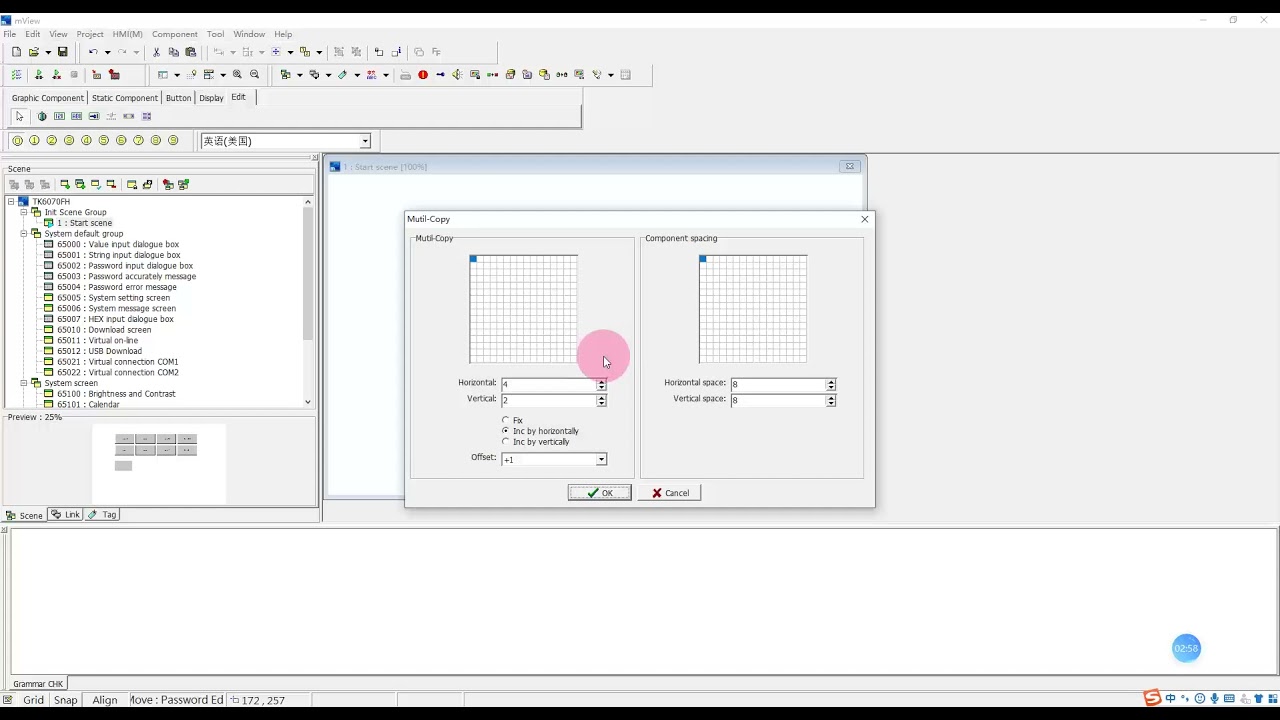Screen dimensions: 1280x720
Task: Click the Grammar CHK tab
Action: (38, 684)
